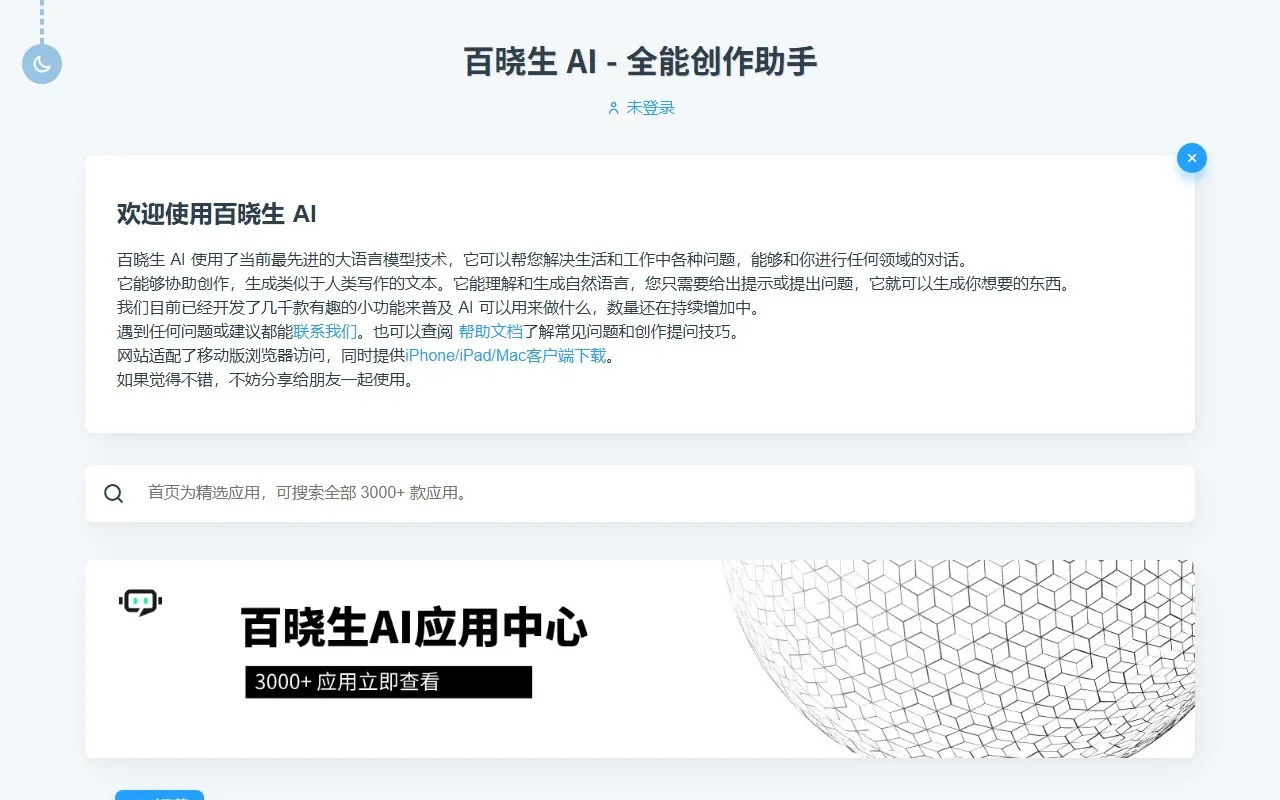1280x800 pixels.
Task: Click the person icon beside 未登录
Action: click(612, 108)
